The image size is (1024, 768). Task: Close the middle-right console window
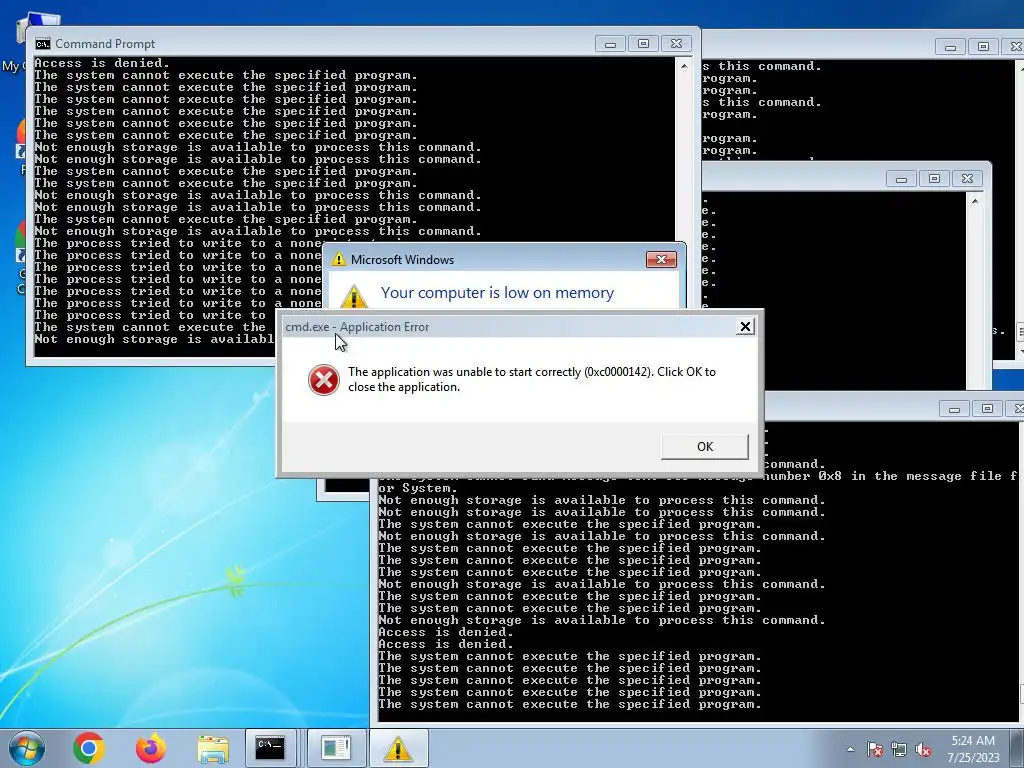(x=968, y=179)
